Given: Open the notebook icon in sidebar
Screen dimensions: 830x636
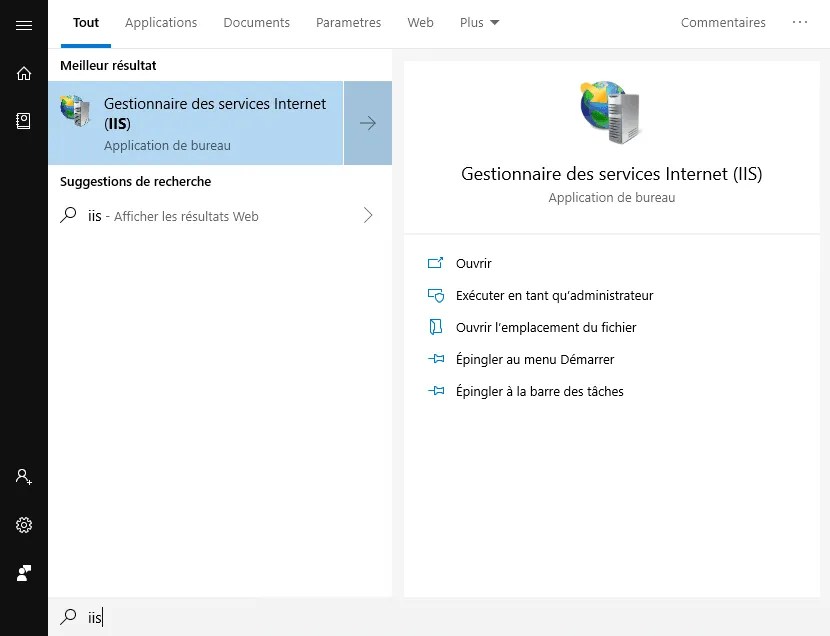Looking at the screenshot, I should point(24,121).
